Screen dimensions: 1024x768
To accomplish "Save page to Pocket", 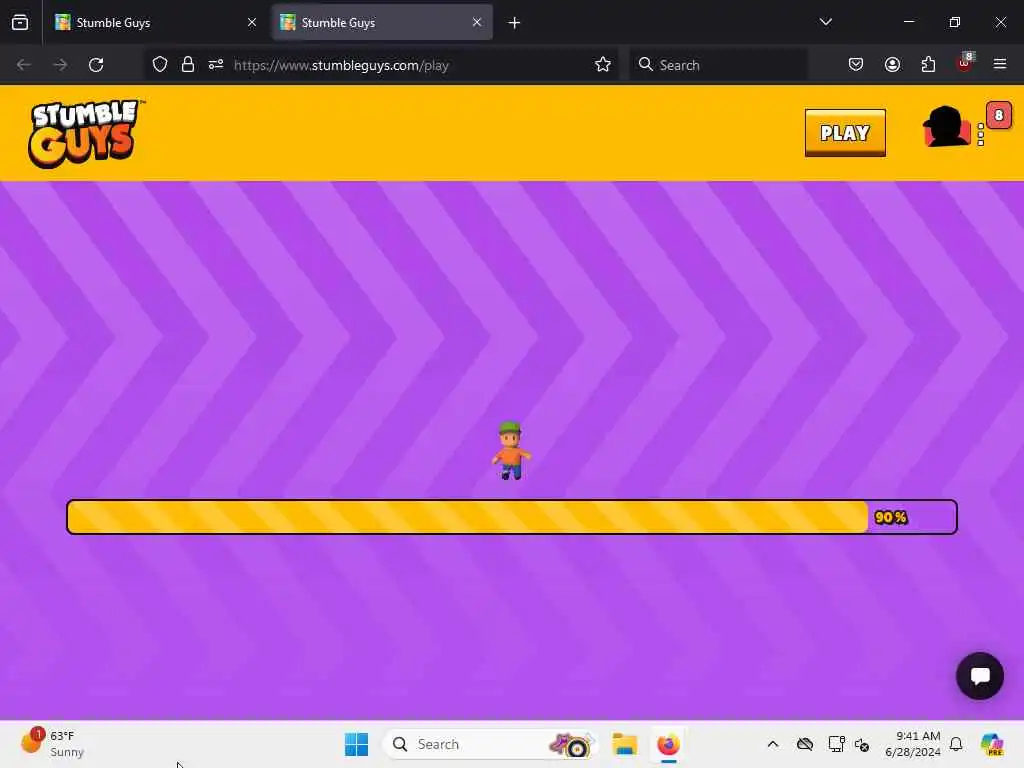I will tap(856, 65).
